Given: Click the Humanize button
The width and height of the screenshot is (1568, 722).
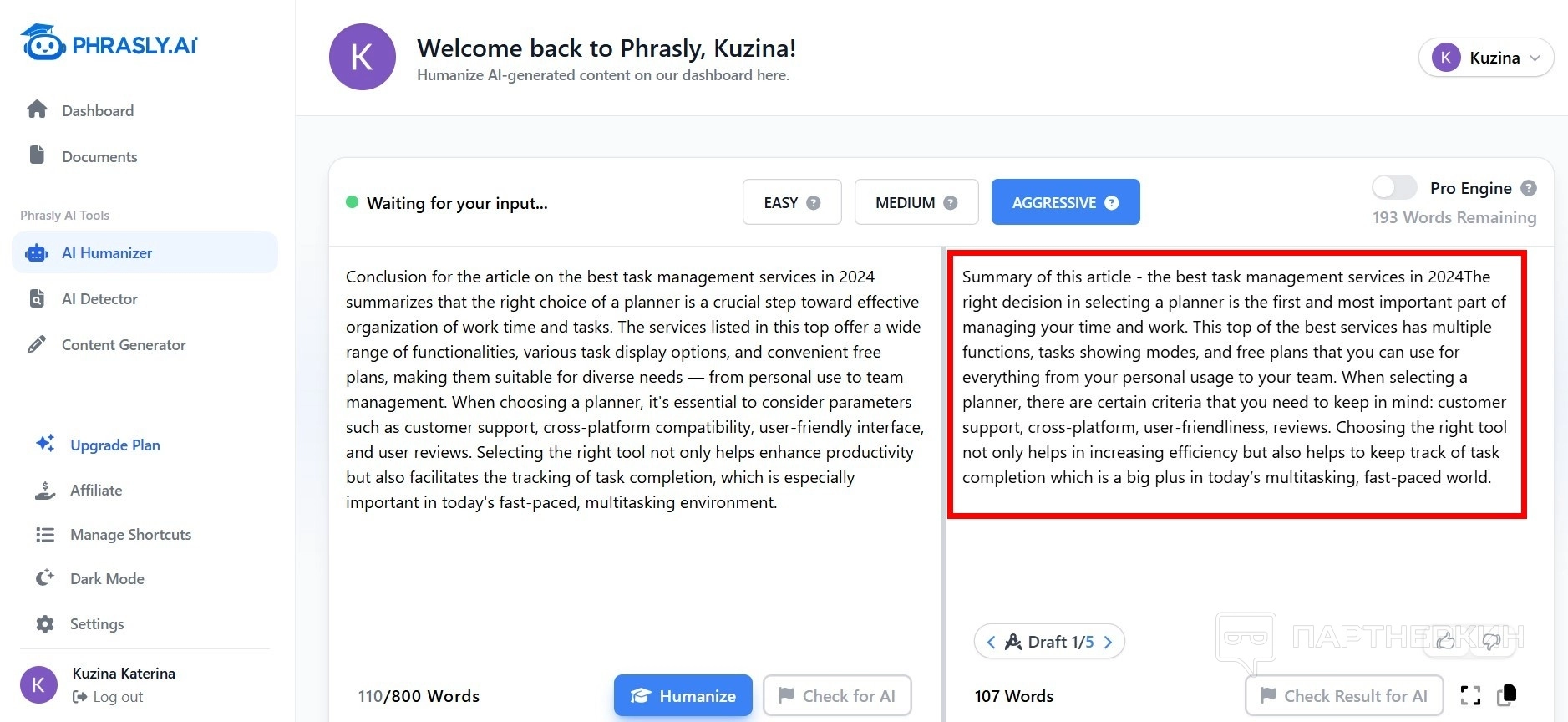Looking at the screenshot, I should 683,695.
